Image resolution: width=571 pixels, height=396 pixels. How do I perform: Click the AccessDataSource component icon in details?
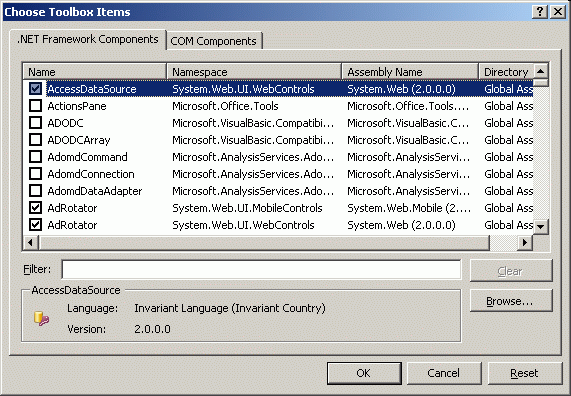tap(42, 319)
